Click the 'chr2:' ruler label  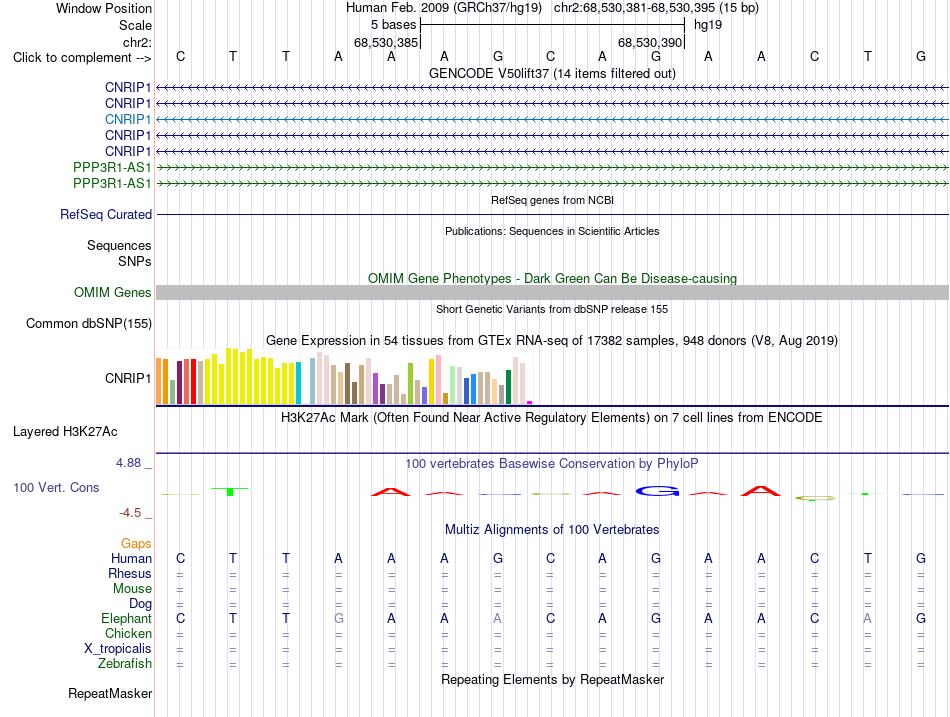[x=137, y=42]
